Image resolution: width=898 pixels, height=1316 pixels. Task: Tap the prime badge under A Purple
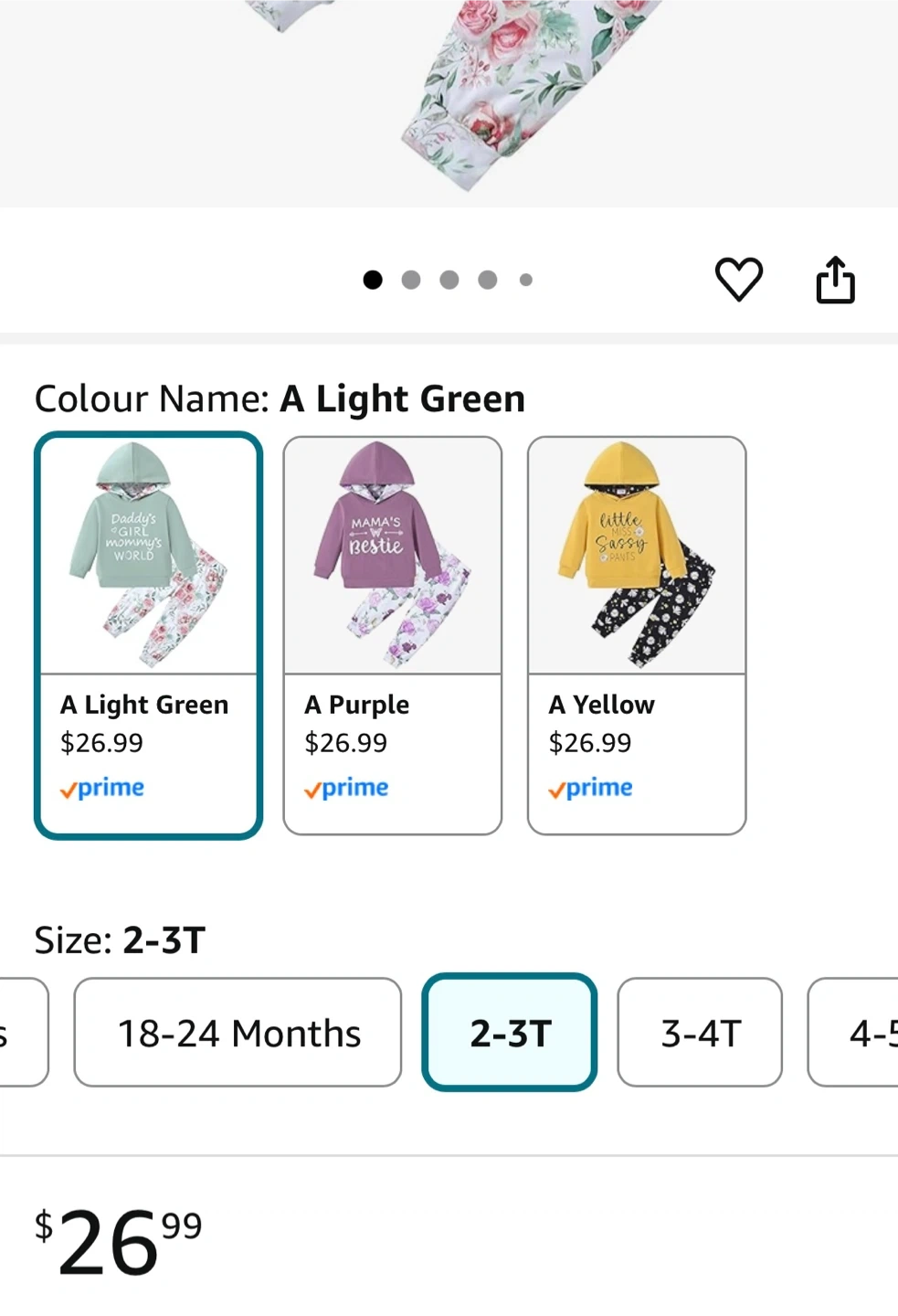[x=346, y=788]
